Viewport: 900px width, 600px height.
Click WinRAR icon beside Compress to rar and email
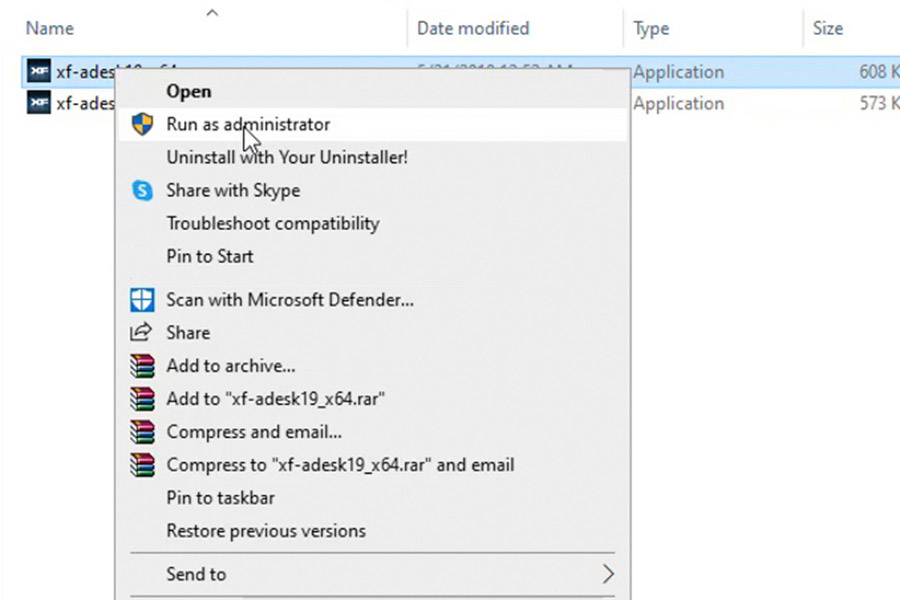pyautogui.click(x=142, y=464)
